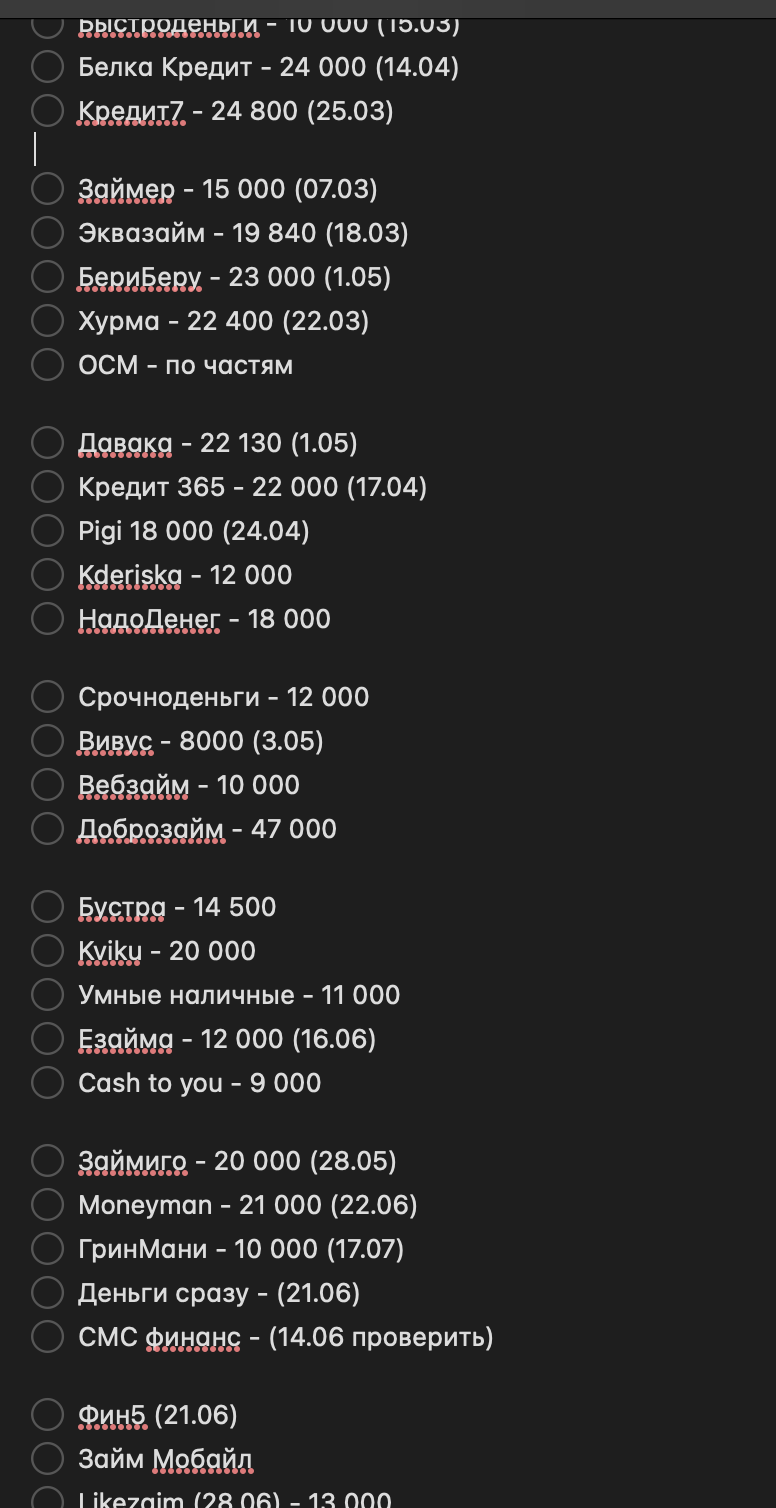Toggle the Эквазайм checklist circle
Viewport: 776px width, 1508px height.
pyautogui.click(x=47, y=233)
